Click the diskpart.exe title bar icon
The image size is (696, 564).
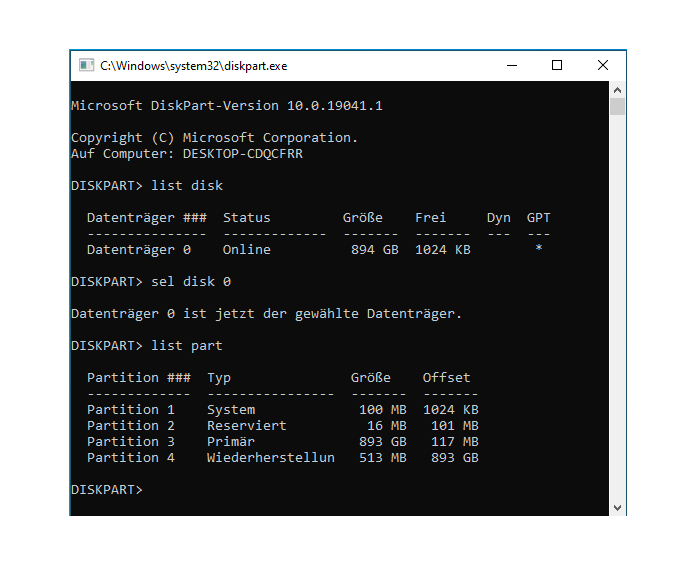(x=87, y=65)
